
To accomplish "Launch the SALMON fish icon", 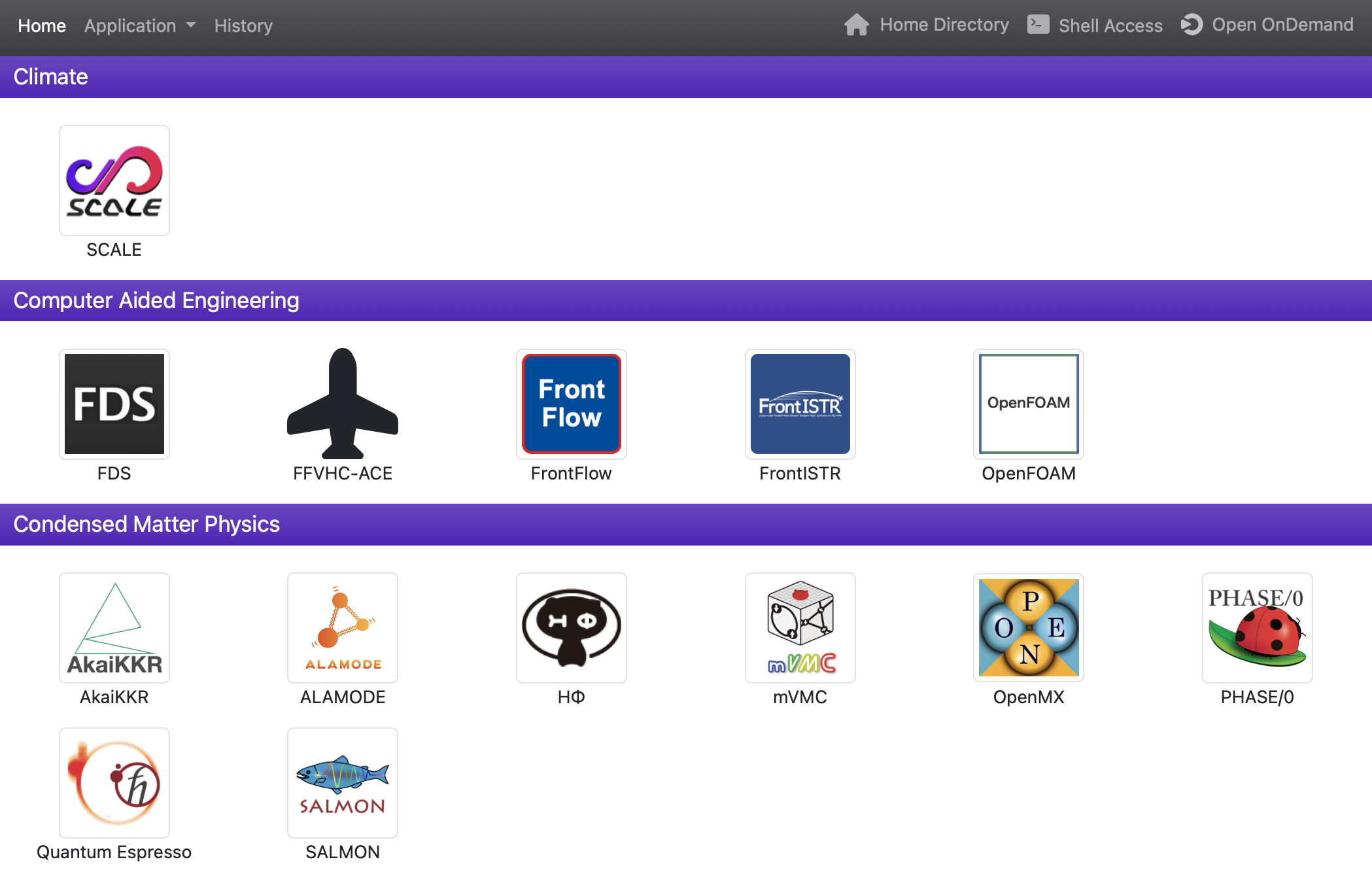I will tap(342, 782).
